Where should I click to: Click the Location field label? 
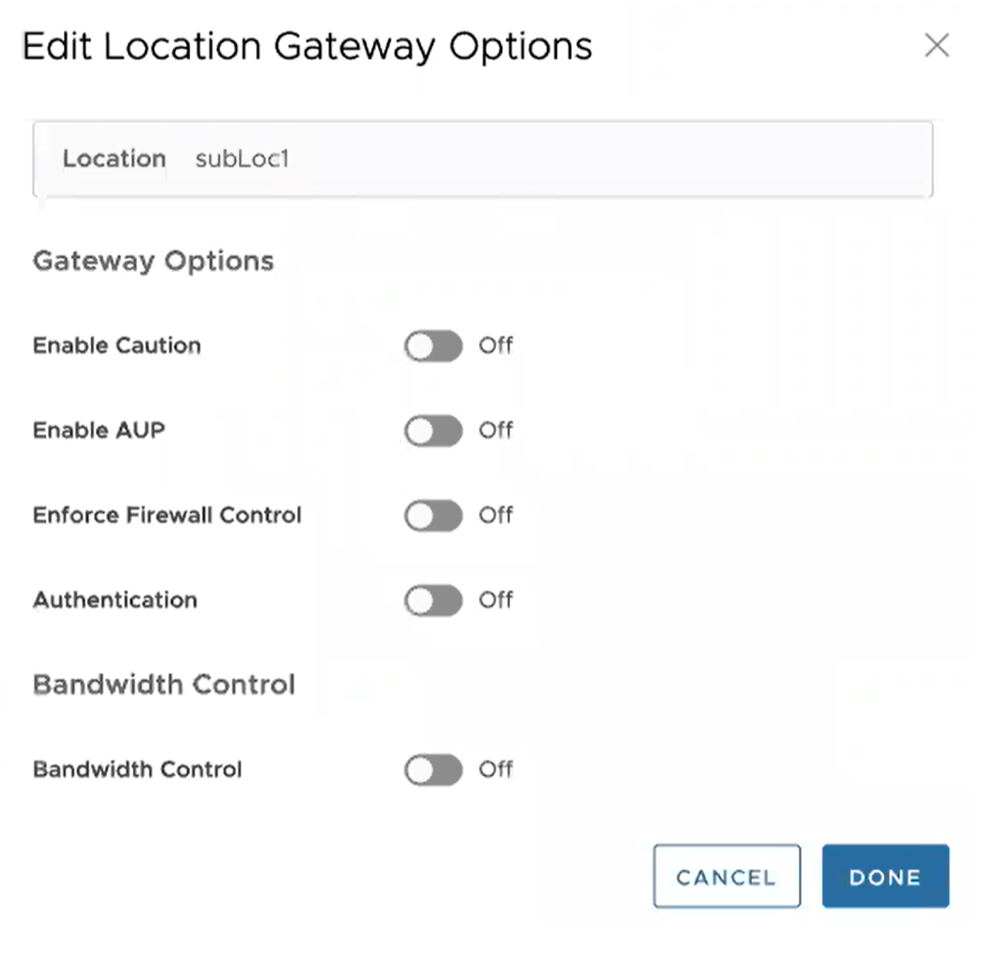click(114, 159)
